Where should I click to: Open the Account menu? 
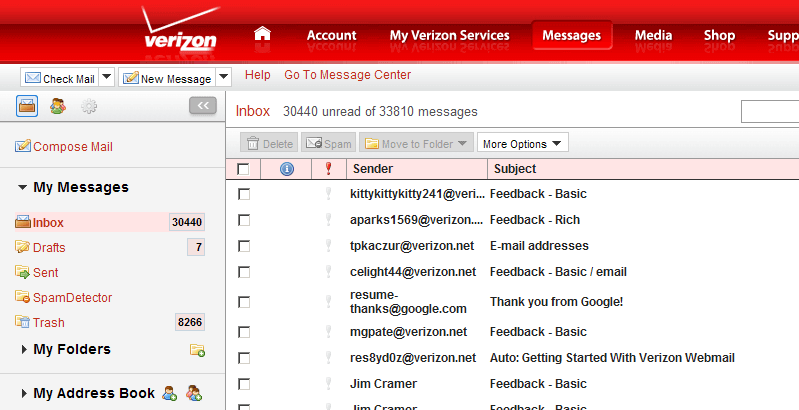point(331,35)
